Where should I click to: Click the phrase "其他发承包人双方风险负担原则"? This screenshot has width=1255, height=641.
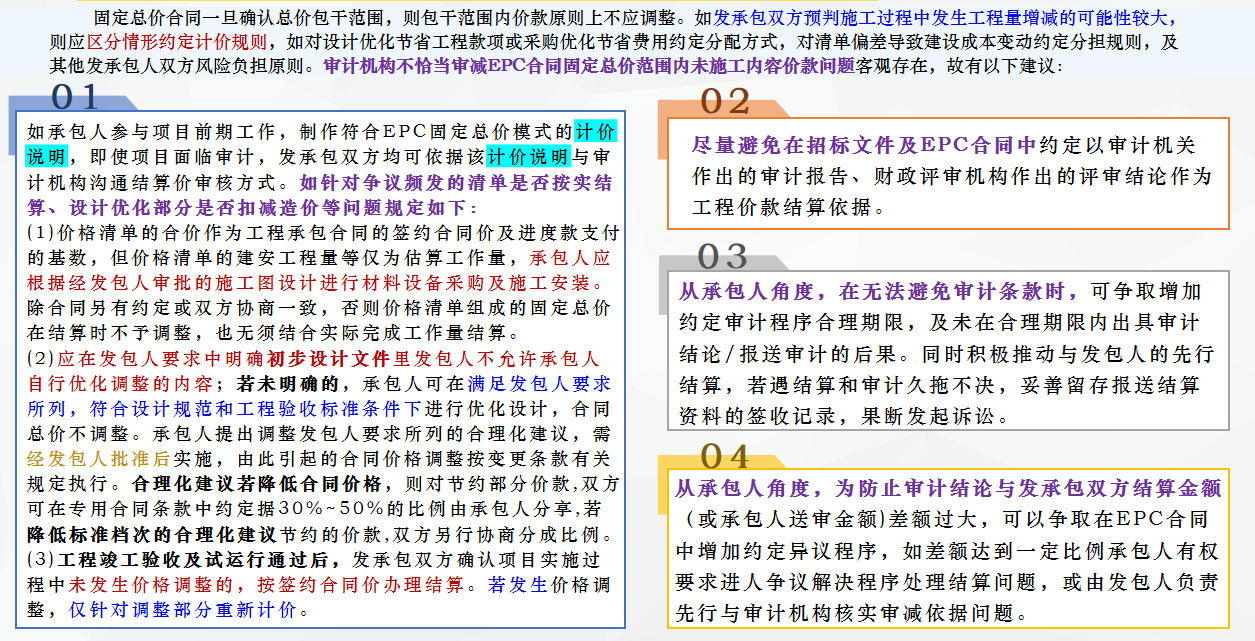(x=178, y=67)
